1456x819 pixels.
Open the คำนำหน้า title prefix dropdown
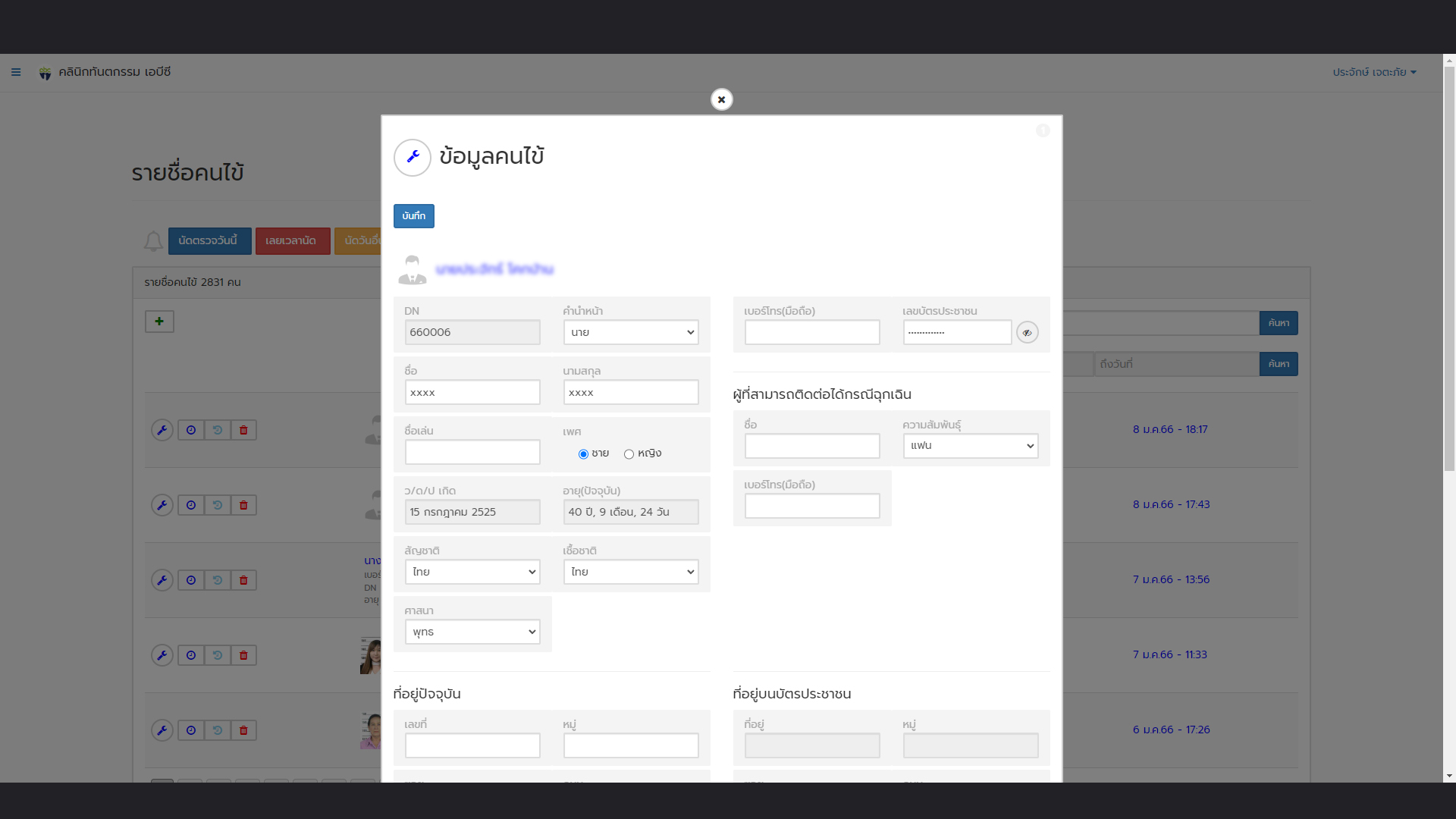pyautogui.click(x=630, y=332)
